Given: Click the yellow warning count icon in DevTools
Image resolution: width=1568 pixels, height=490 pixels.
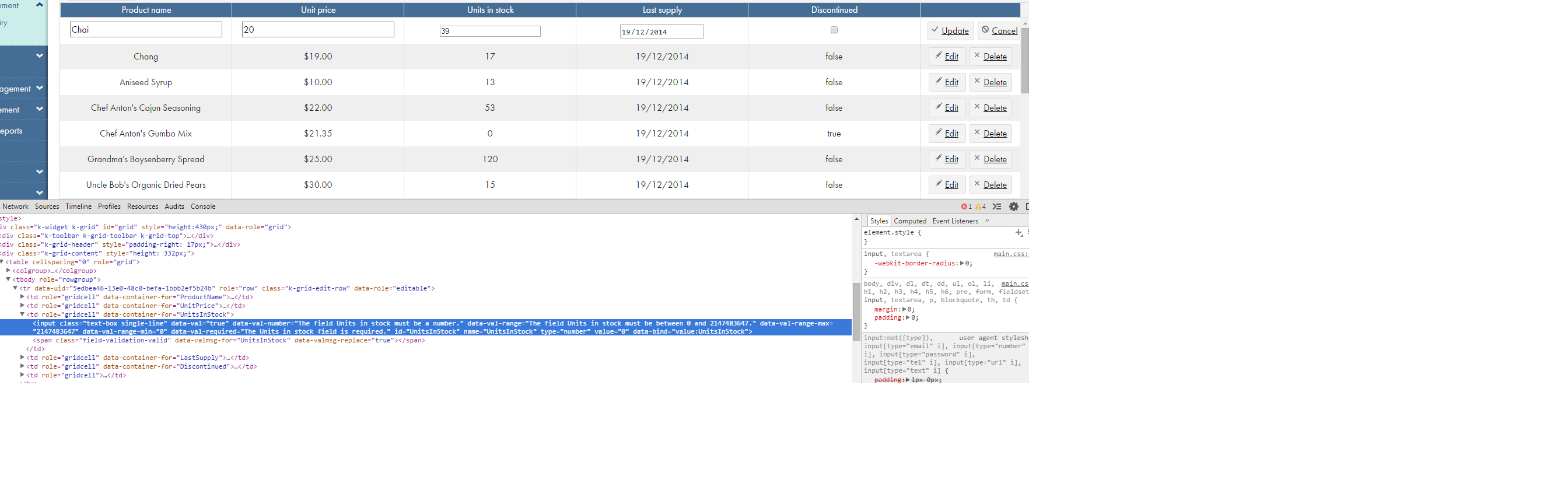Looking at the screenshot, I should [978, 207].
